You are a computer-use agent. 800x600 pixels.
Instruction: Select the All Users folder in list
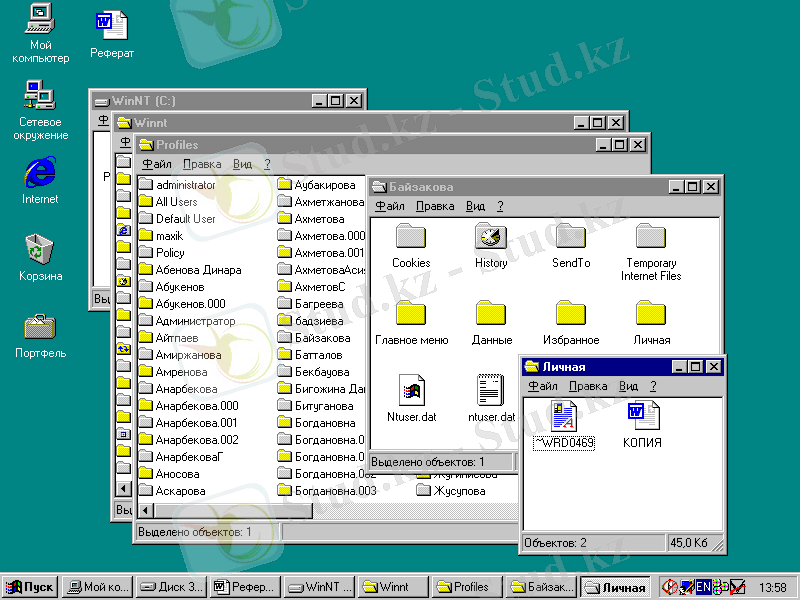176,202
